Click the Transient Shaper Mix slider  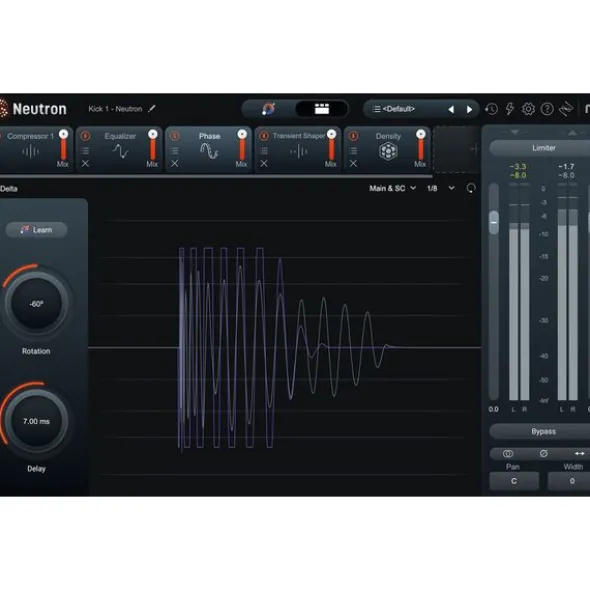(x=331, y=145)
